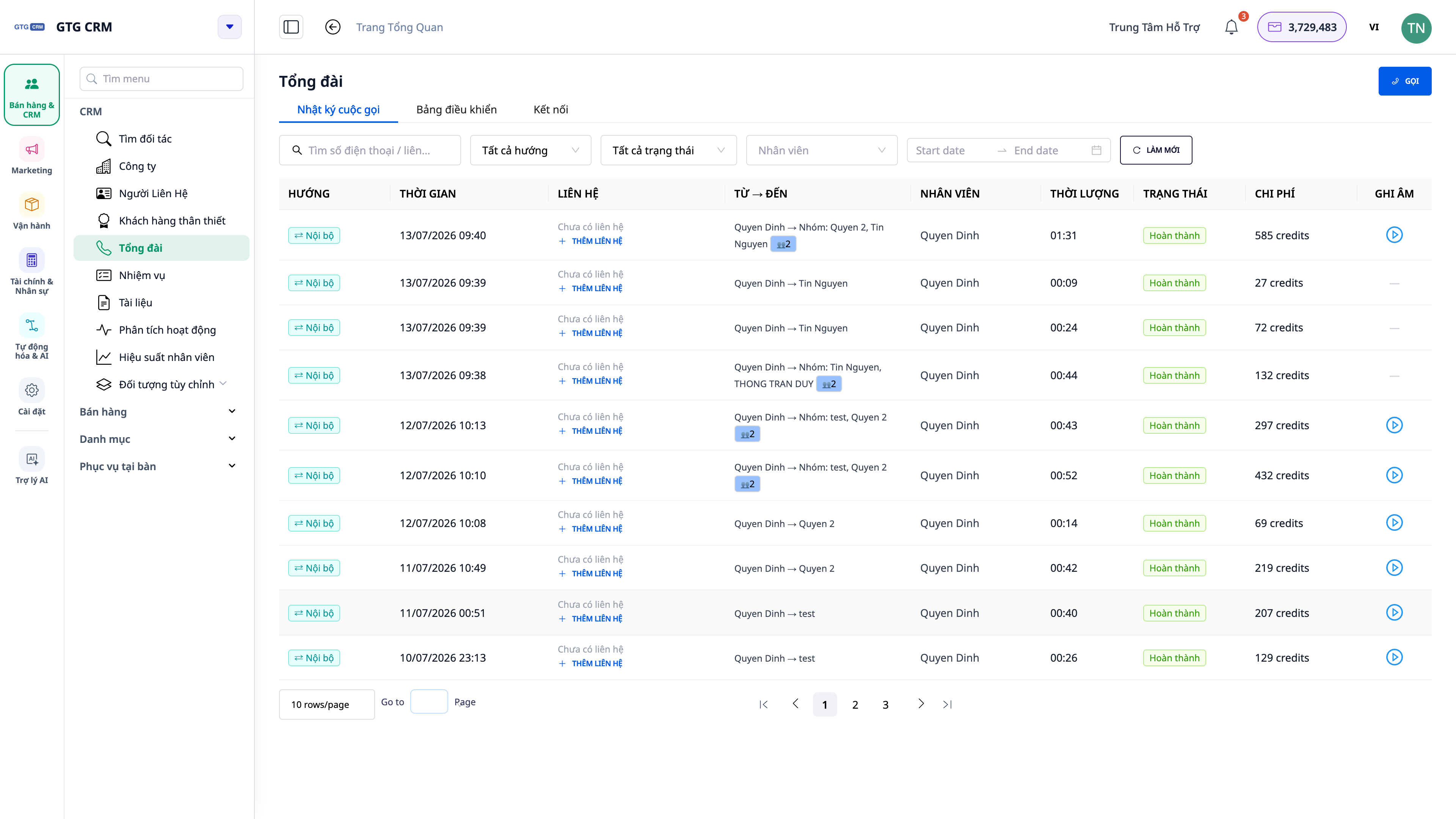Open Nhiệm vụ menu item
Screen dimensions: 1456x819
161,275
